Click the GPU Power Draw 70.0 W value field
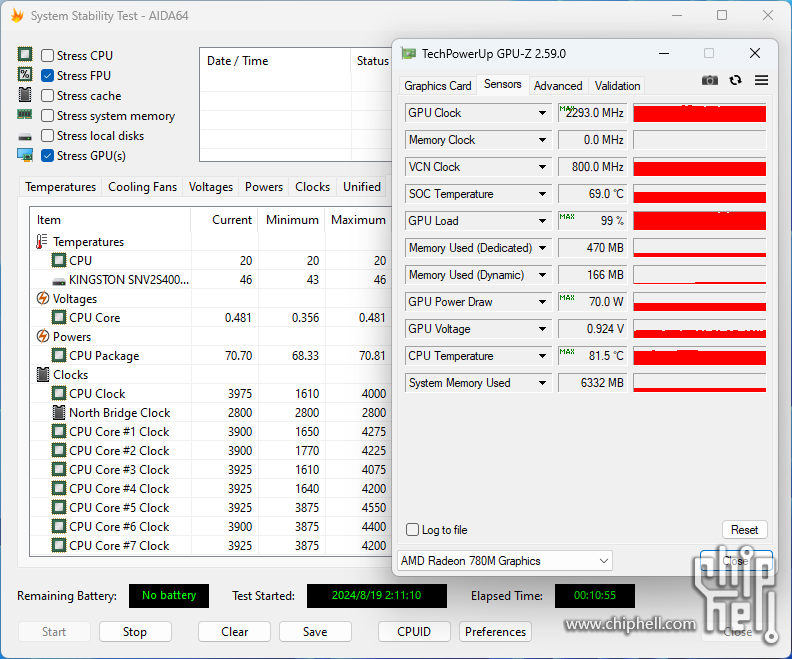 (x=592, y=301)
